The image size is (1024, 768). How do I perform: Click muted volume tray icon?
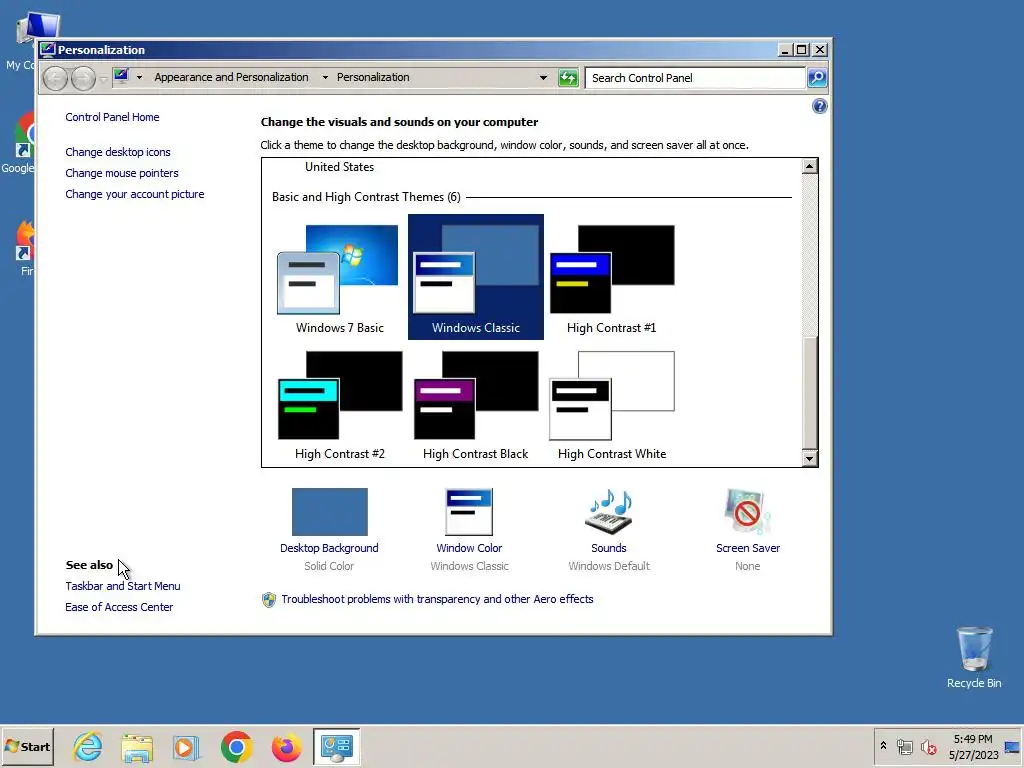coord(929,746)
